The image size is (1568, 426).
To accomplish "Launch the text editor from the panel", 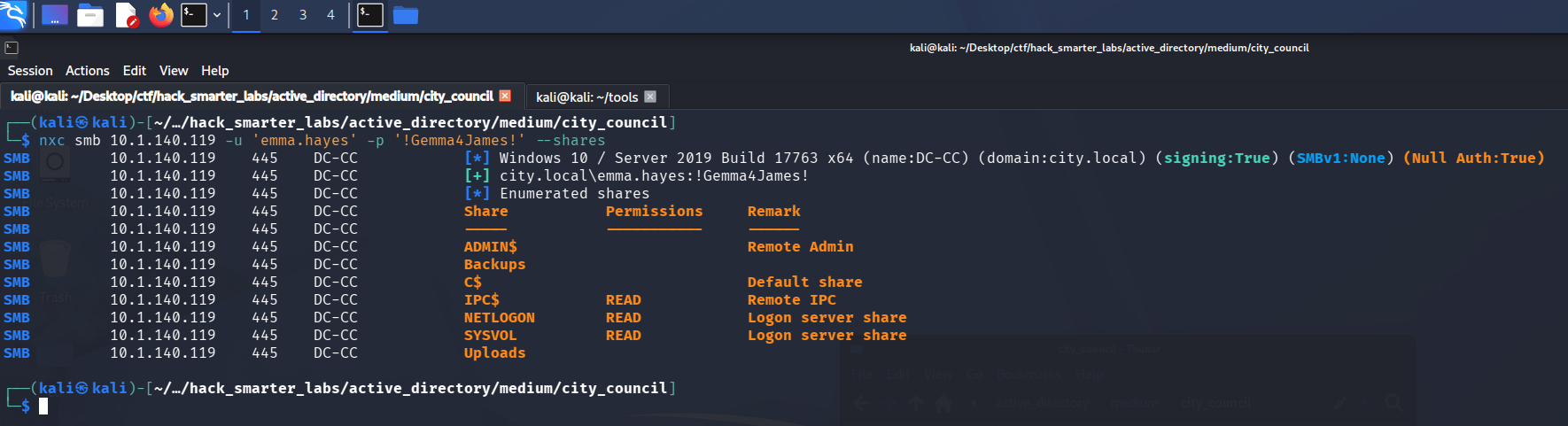I will [x=126, y=15].
